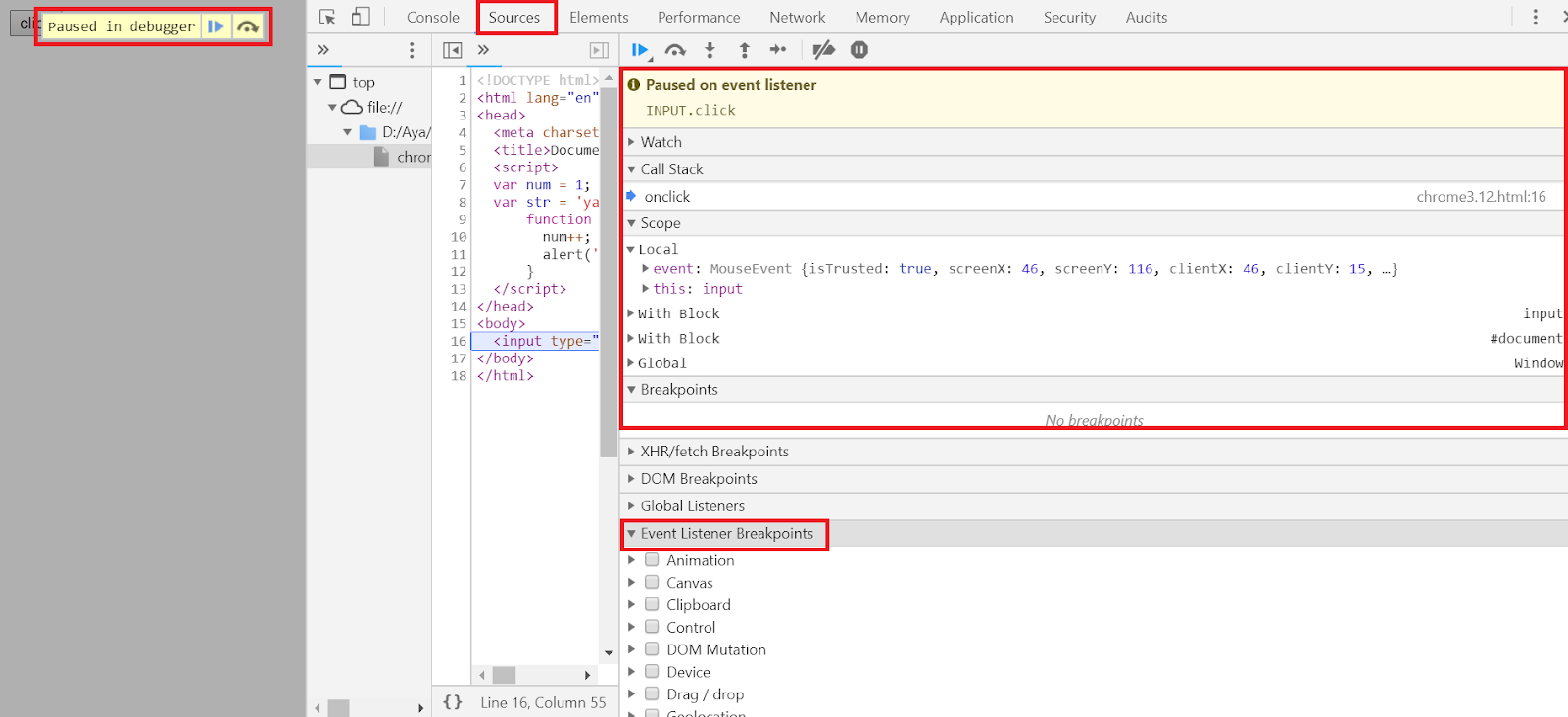The image size is (1568, 717).
Task: Click Step out of function icon
Action: tap(745, 50)
